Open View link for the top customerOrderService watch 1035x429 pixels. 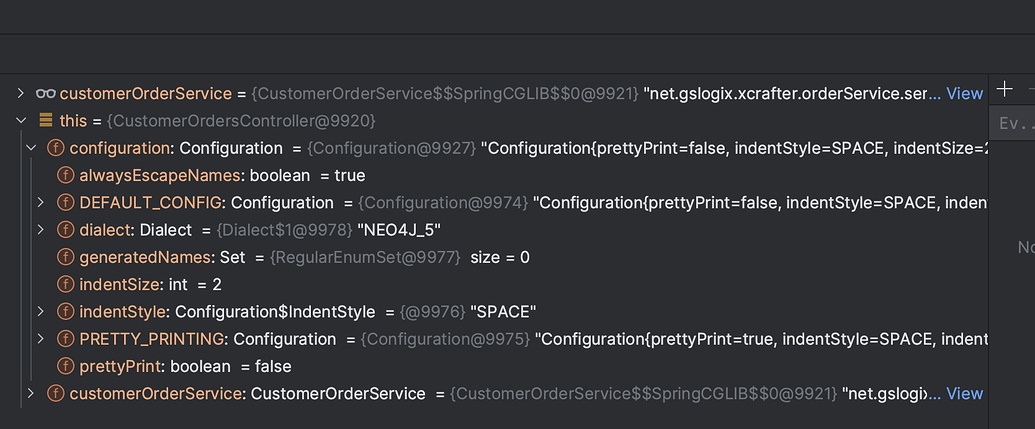(x=964, y=93)
